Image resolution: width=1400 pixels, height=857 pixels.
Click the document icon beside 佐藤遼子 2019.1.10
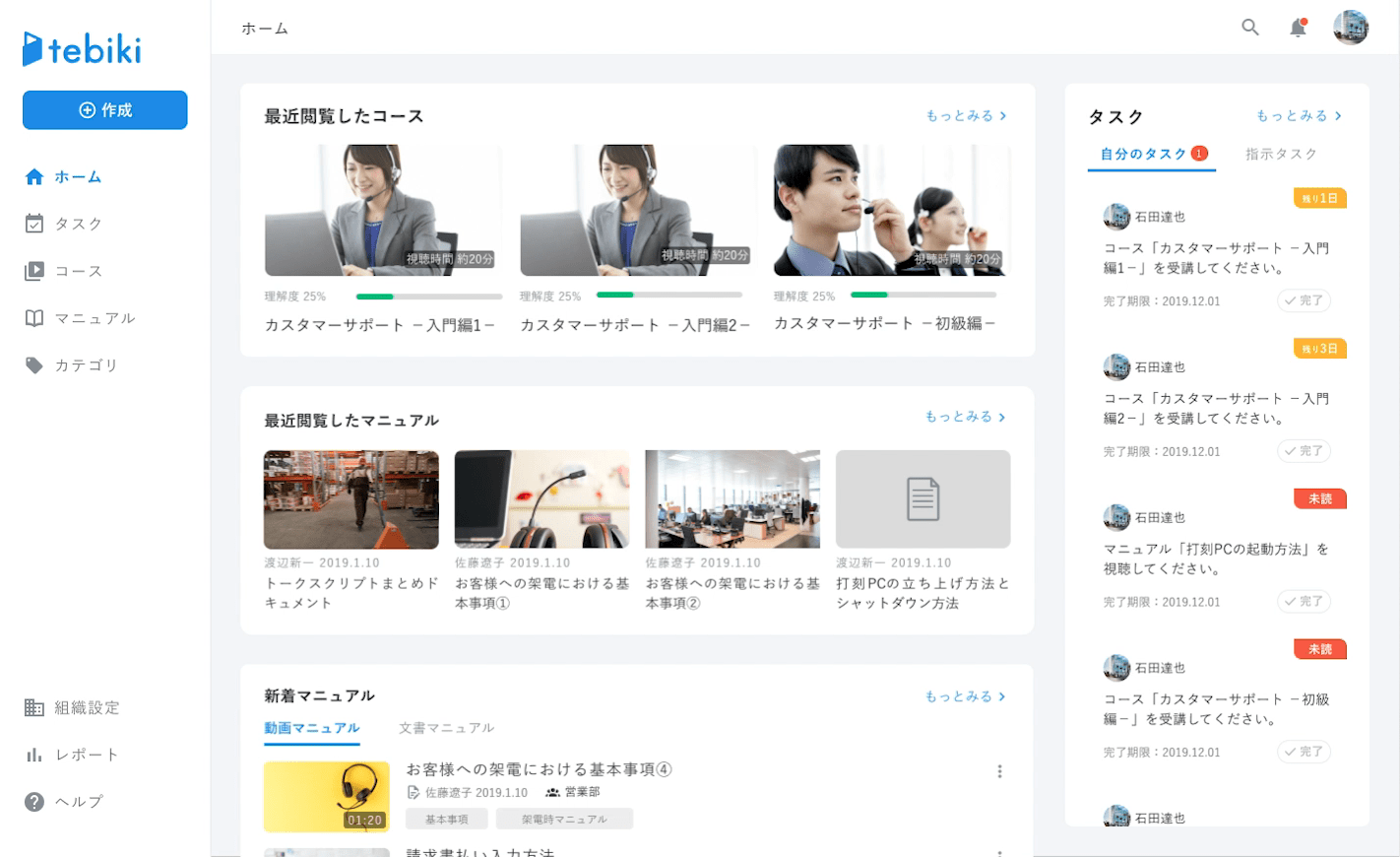(x=414, y=792)
